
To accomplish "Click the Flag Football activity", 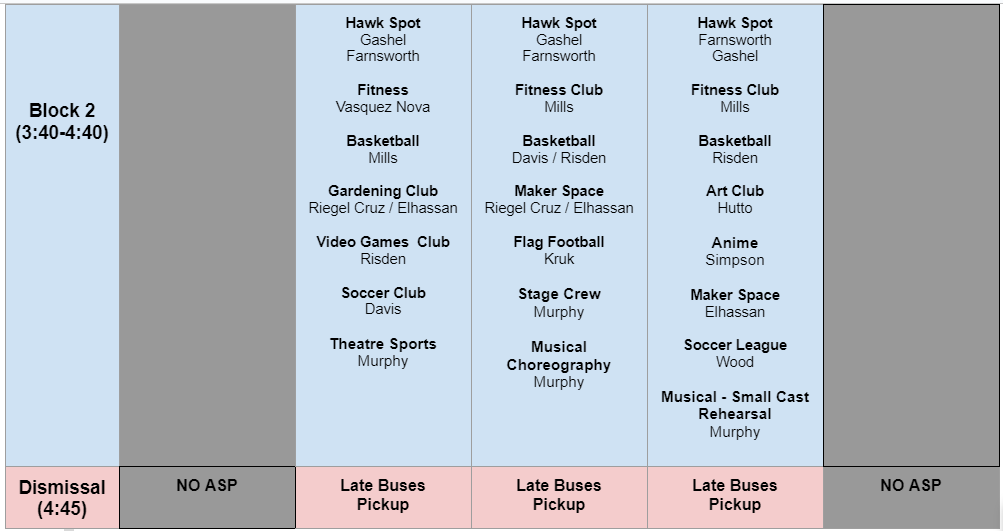I will point(559,242).
